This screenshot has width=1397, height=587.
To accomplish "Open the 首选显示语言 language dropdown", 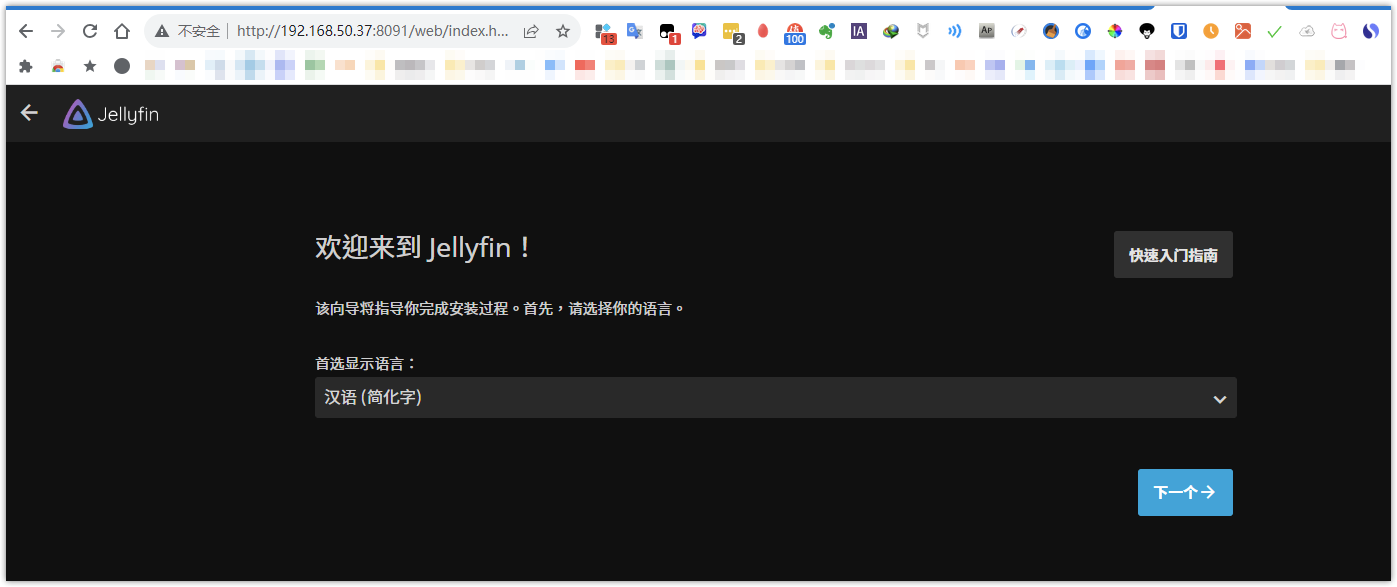I will [775, 398].
